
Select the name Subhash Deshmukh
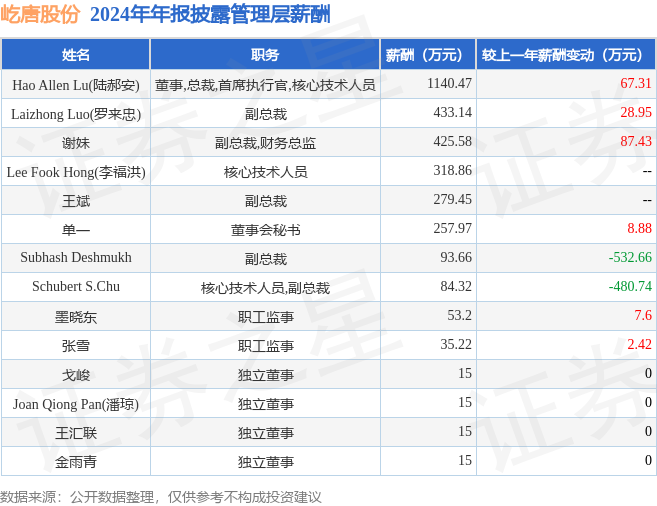(76, 257)
